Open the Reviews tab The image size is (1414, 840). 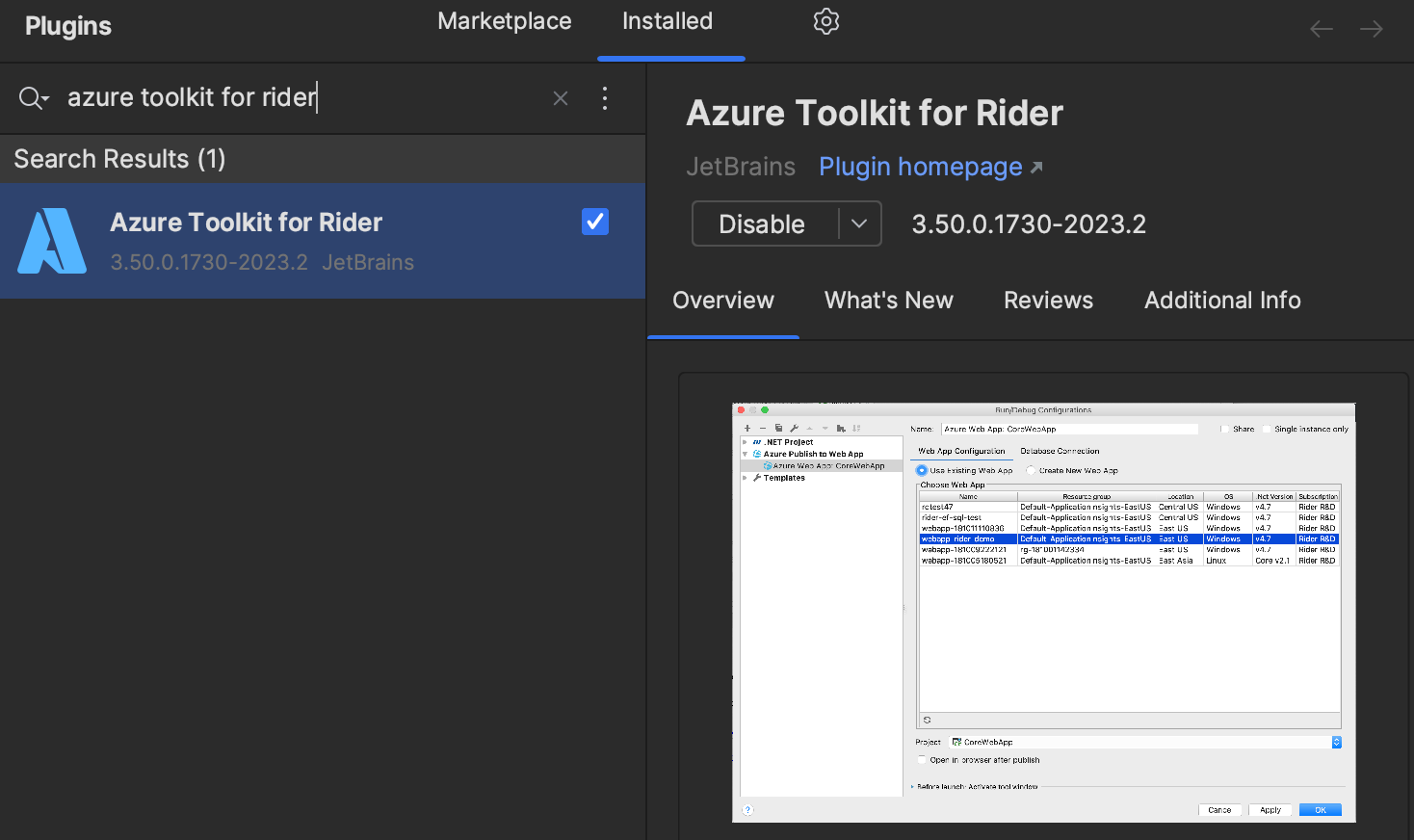pos(1049,301)
